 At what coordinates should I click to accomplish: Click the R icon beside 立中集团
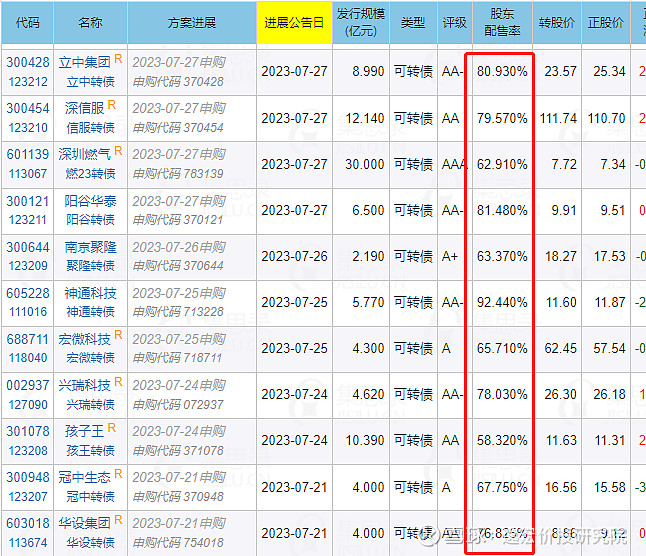pyautogui.click(x=118, y=59)
